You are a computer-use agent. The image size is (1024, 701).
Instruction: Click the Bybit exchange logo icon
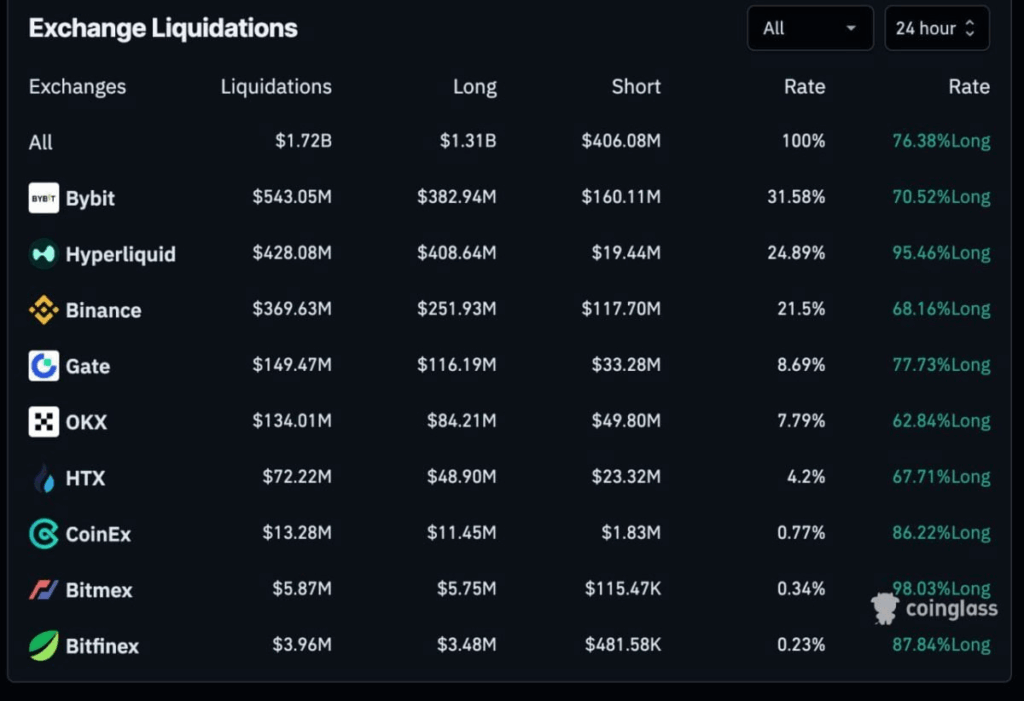point(44,198)
